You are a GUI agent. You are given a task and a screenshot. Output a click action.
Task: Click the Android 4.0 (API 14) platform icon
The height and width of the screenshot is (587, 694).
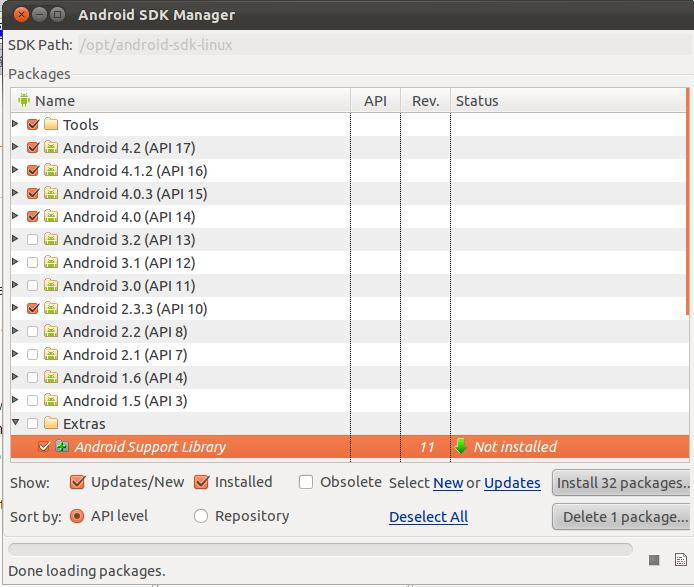coord(51,216)
